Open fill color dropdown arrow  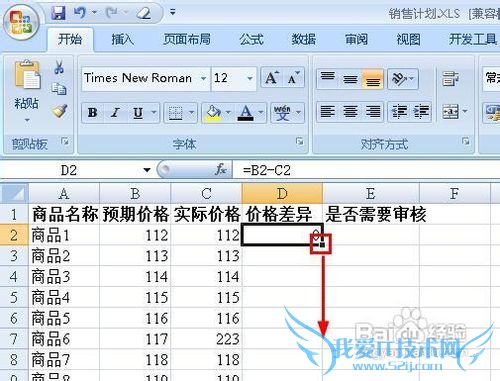(228, 112)
